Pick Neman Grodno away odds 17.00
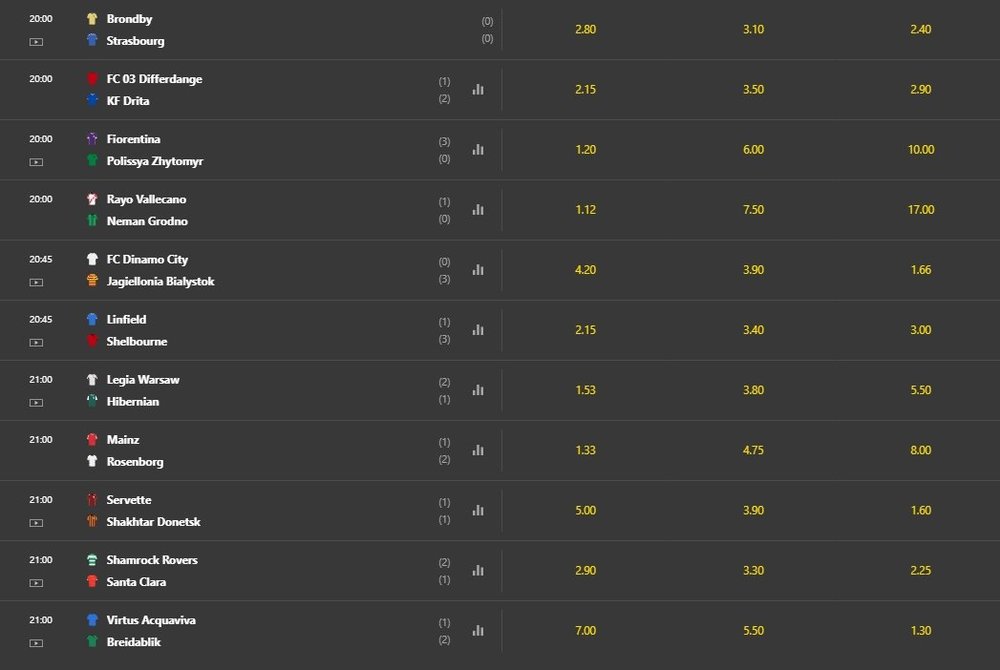 click(921, 210)
